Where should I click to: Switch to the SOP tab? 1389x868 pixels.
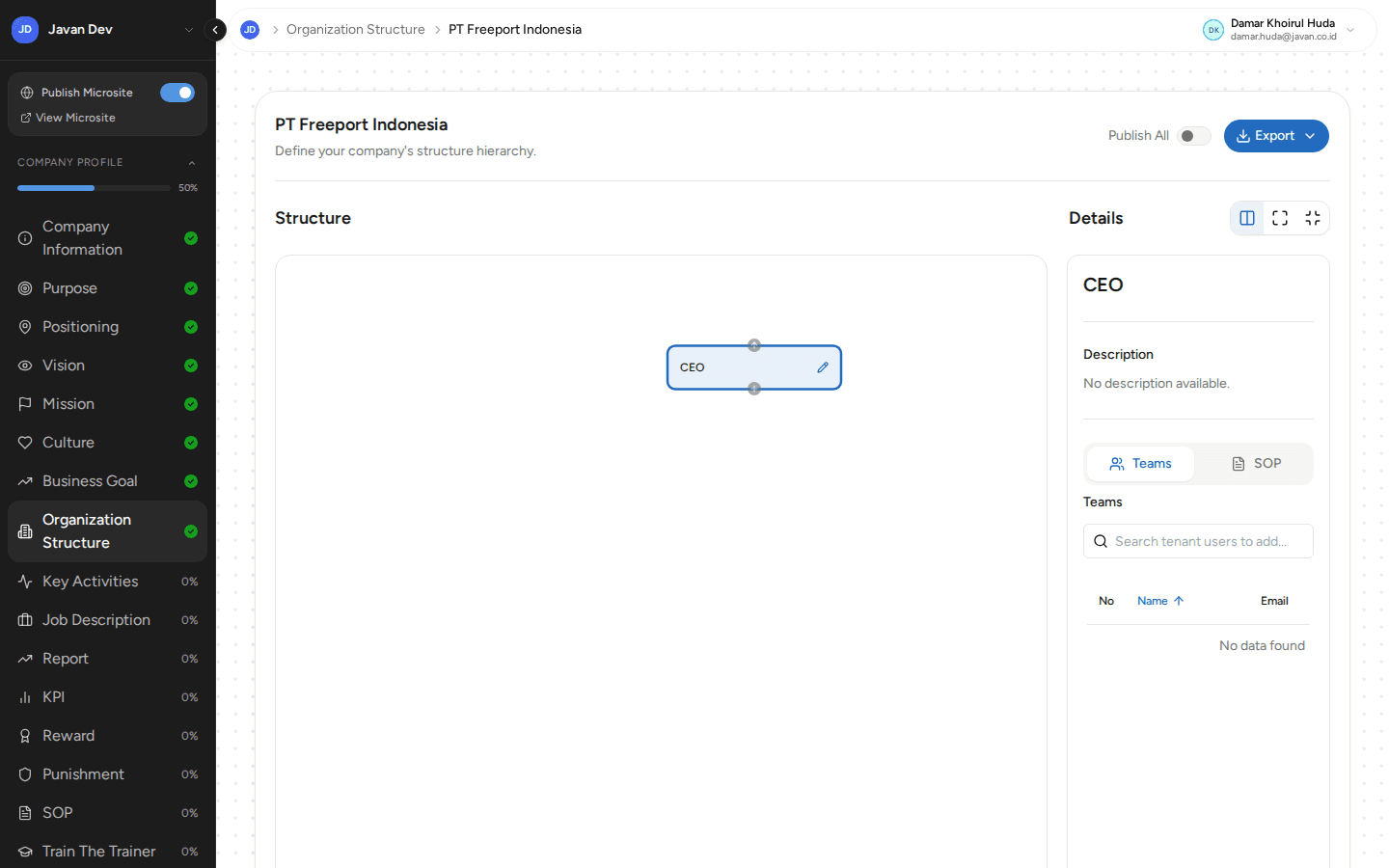1256,464
